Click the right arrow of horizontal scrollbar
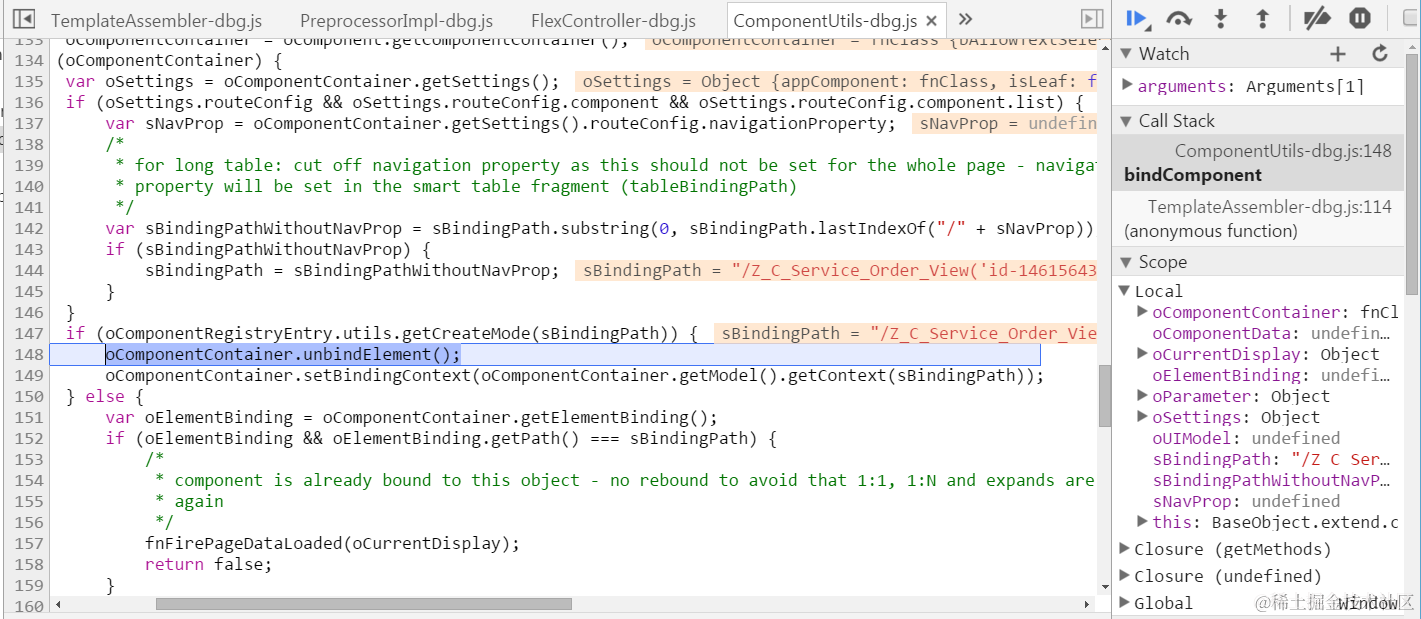 1089,604
